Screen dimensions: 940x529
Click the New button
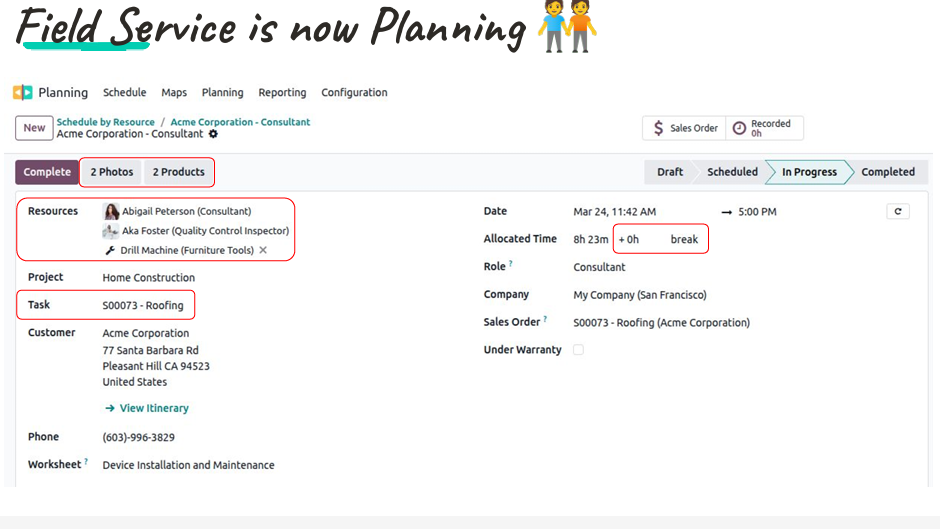click(x=34, y=128)
